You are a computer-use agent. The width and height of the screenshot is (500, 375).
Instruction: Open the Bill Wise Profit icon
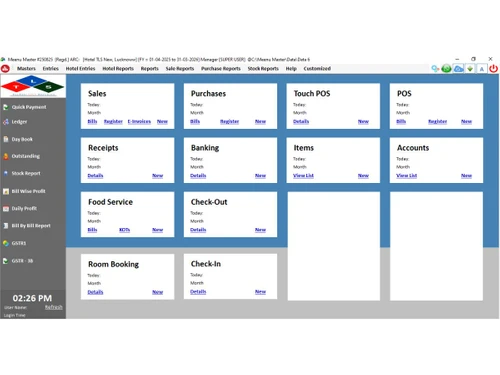[x=6, y=191]
